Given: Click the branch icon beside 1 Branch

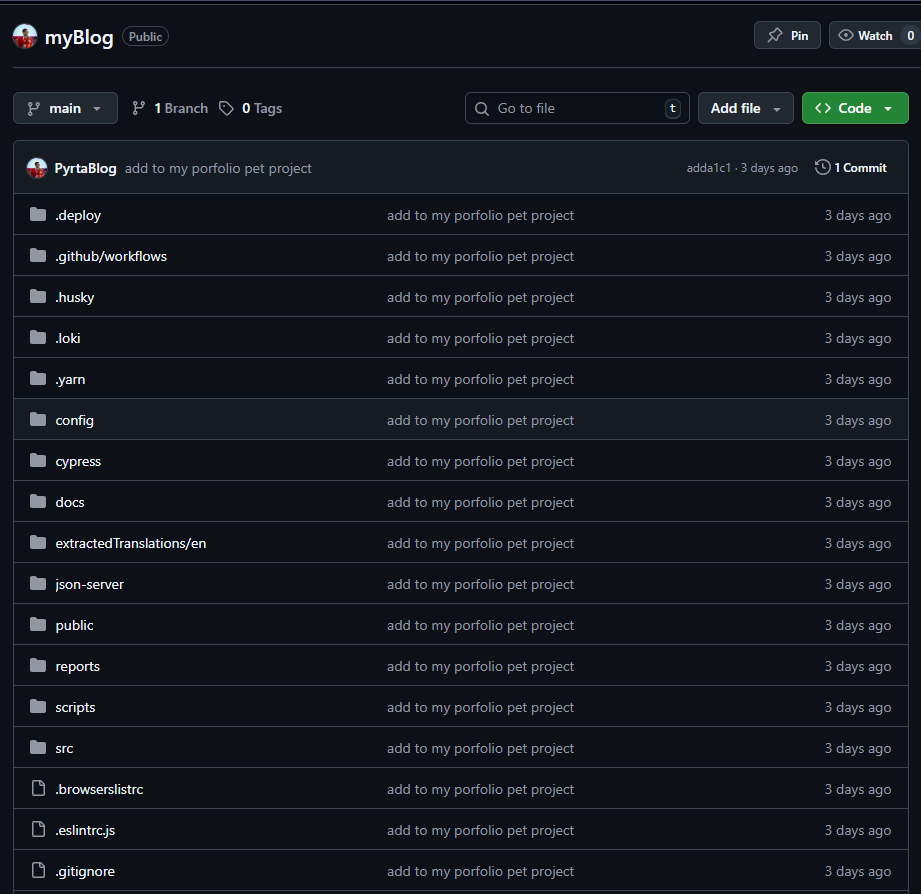Looking at the screenshot, I should (x=139, y=108).
